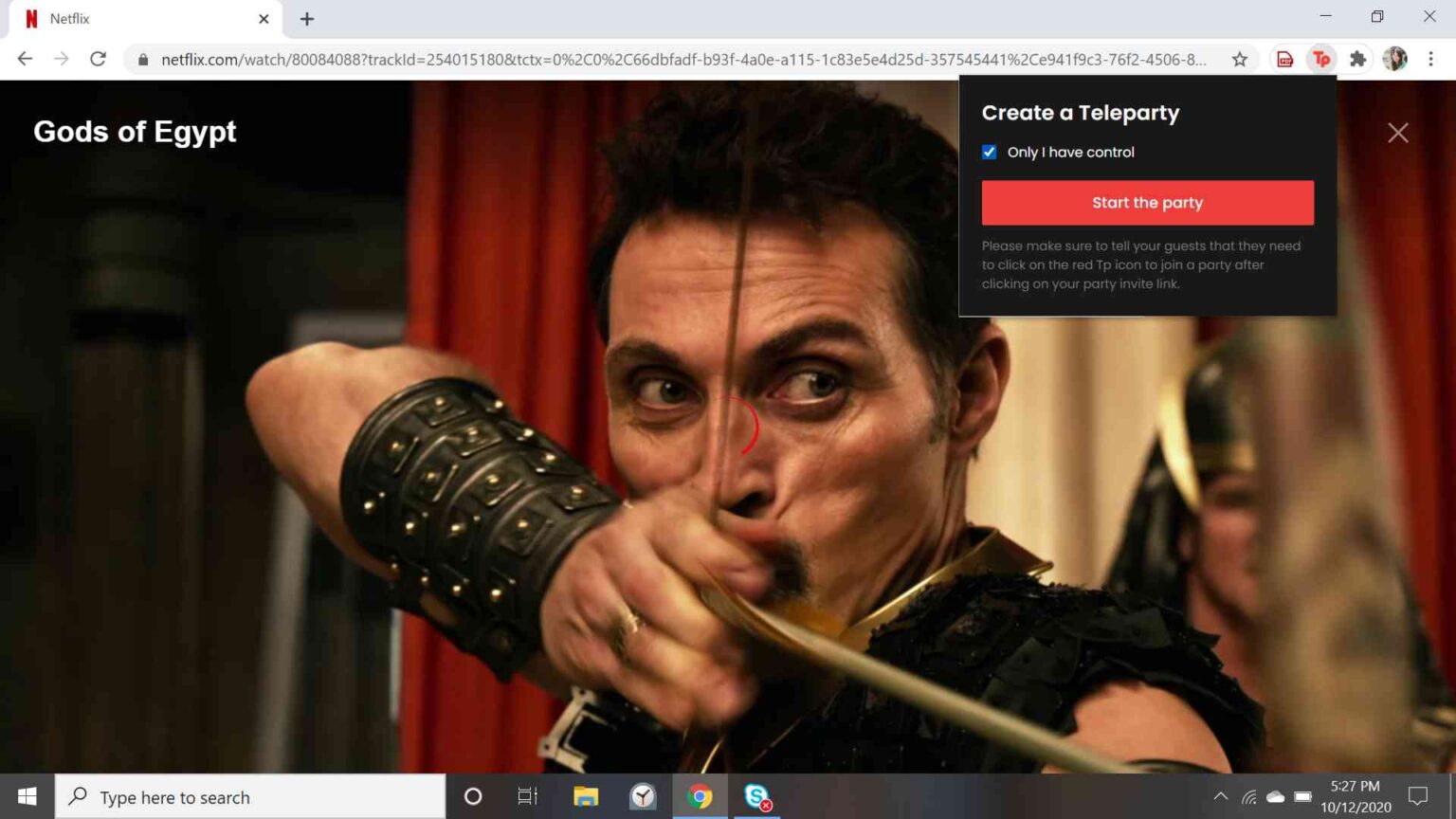Screen dimensions: 1456x819
Task: Click the Chrome icon on the taskbar
Action: coord(700,797)
